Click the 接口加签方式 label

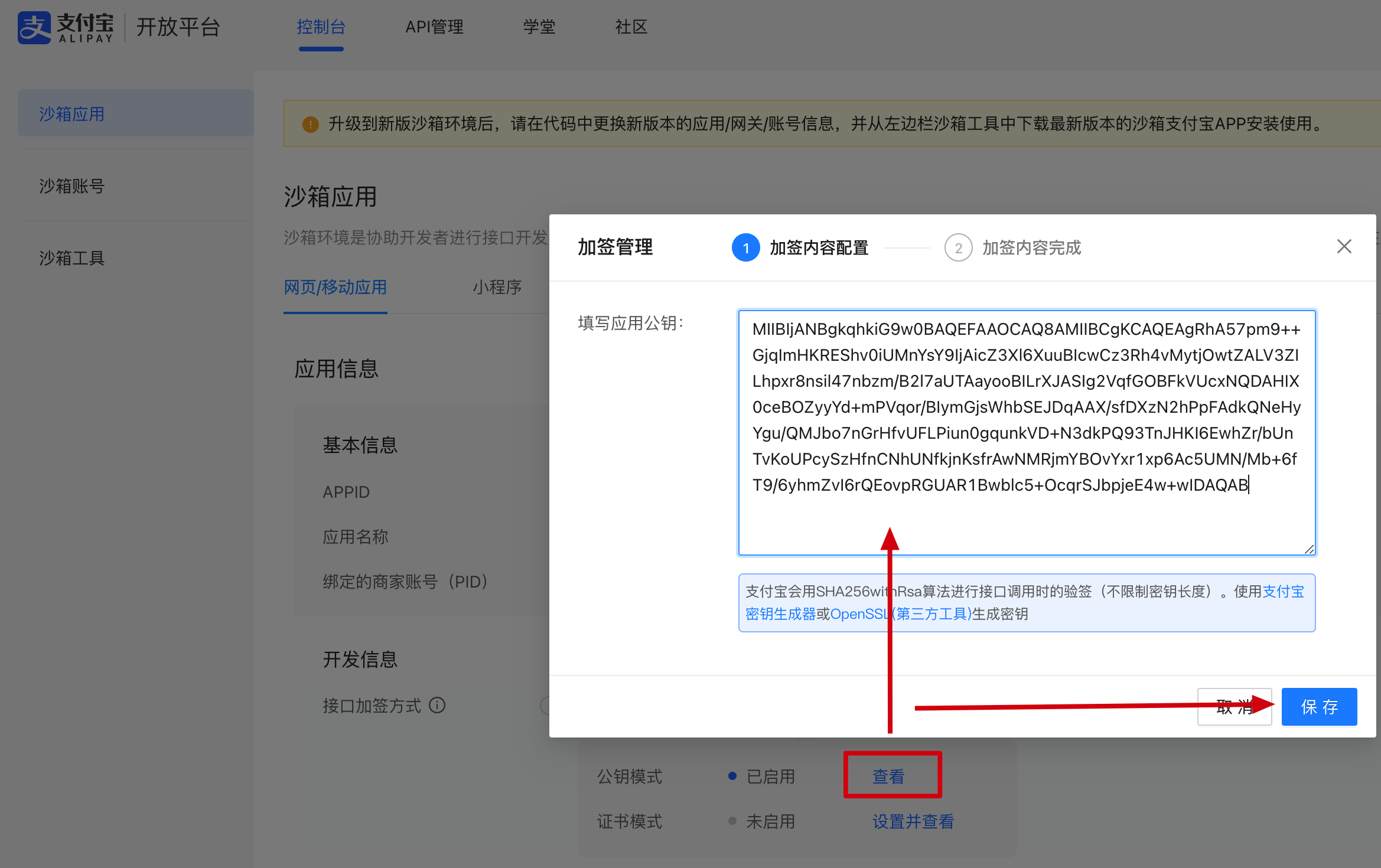click(x=372, y=705)
